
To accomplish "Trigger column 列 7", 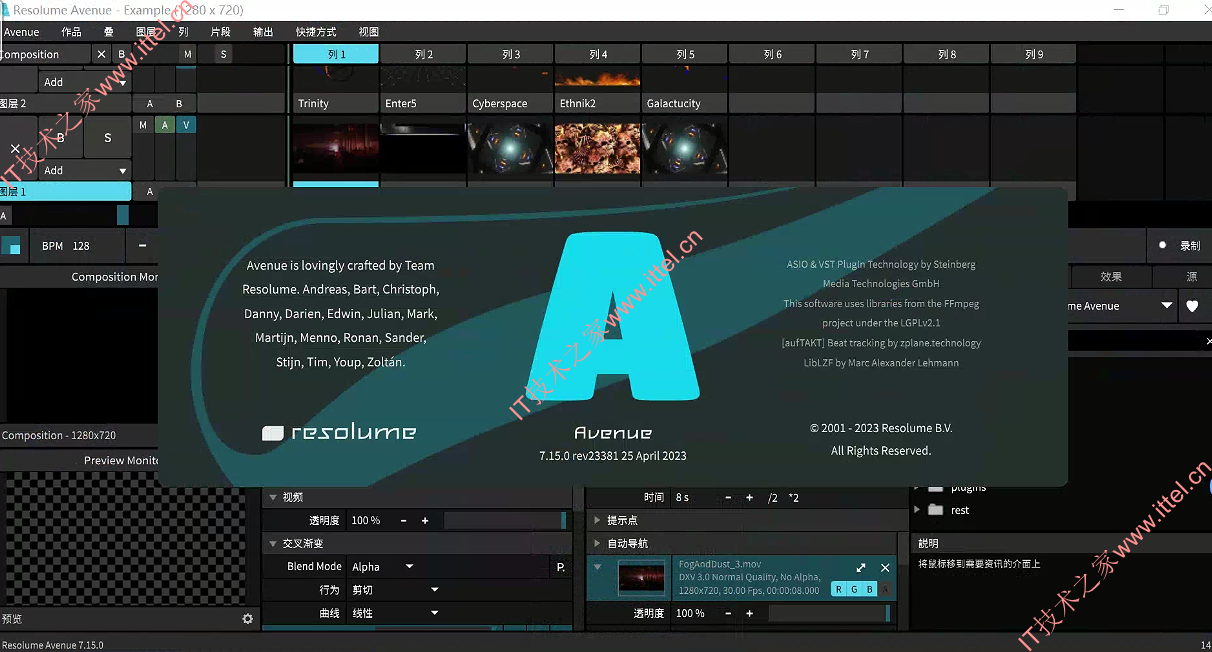I will click(x=859, y=54).
